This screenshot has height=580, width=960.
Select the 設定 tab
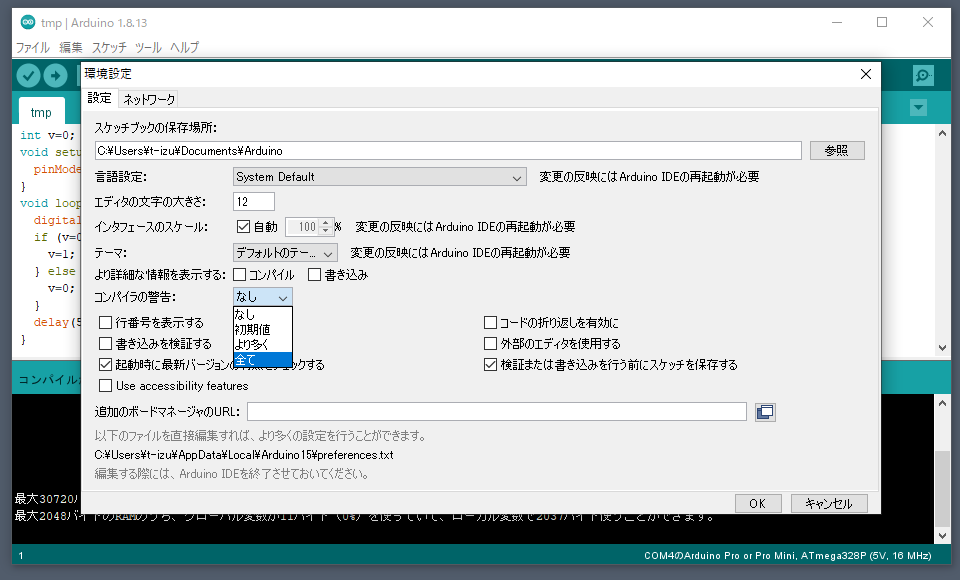[99, 98]
